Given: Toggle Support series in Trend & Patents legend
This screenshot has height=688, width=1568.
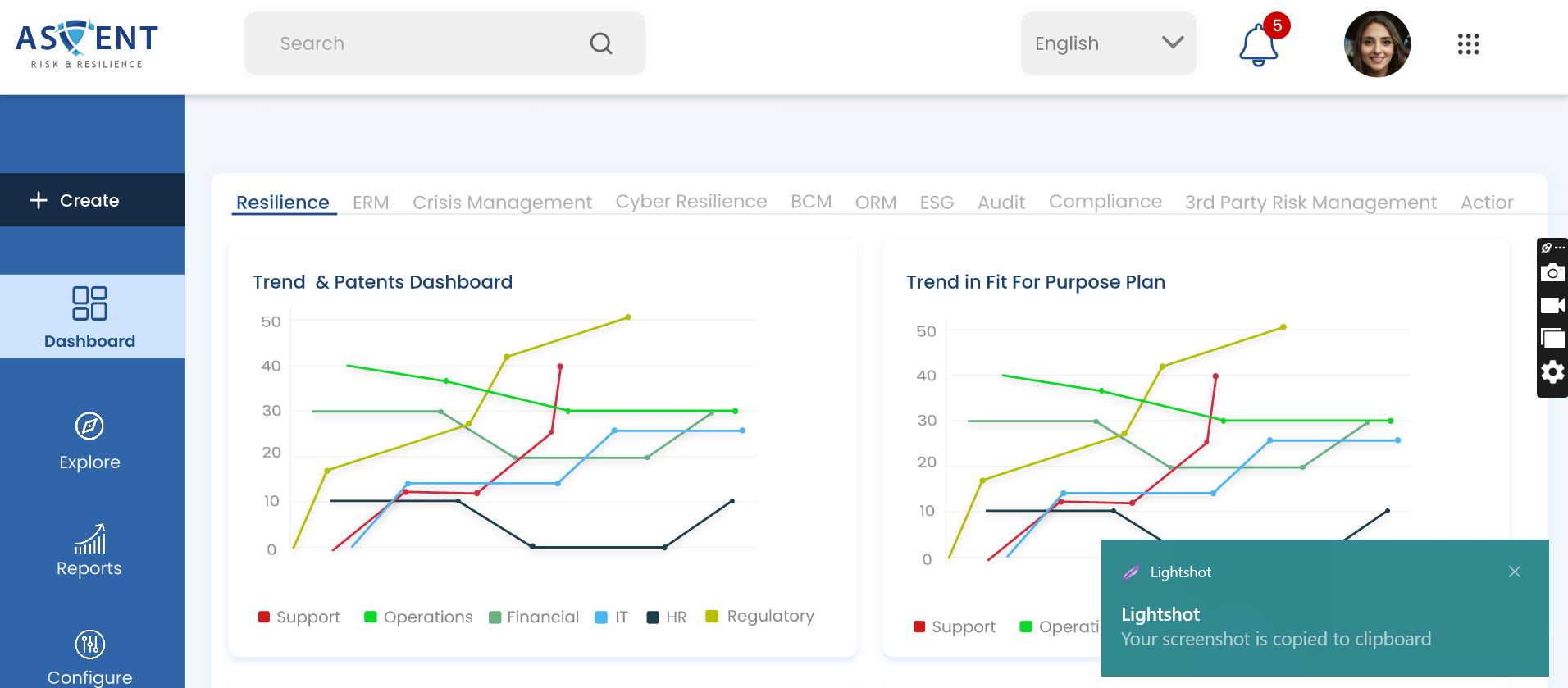Looking at the screenshot, I should click(299, 617).
